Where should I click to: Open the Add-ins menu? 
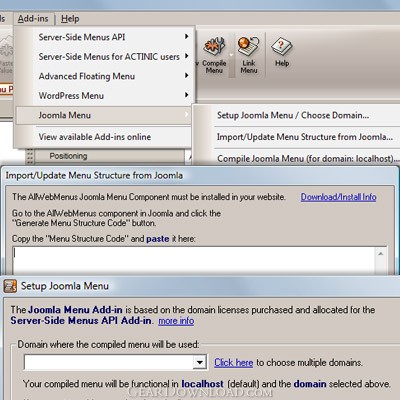pos(33,19)
